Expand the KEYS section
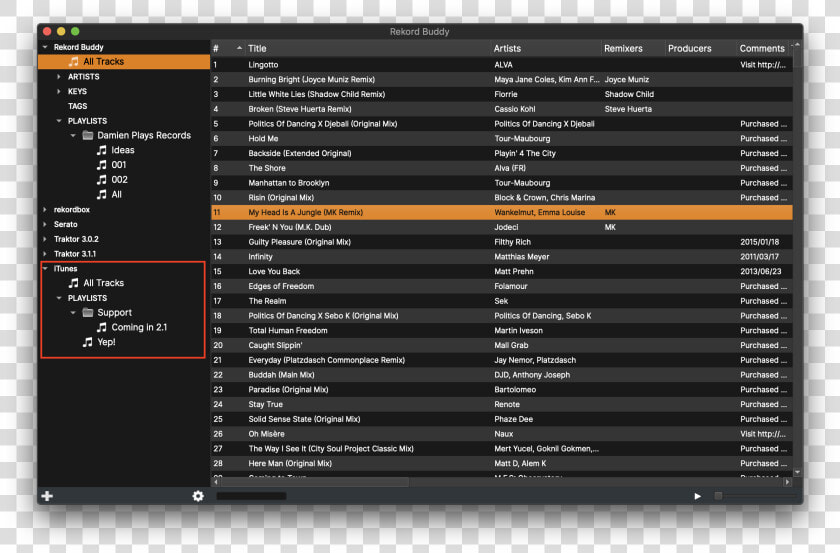 pyautogui.click(x=59, y=91)
